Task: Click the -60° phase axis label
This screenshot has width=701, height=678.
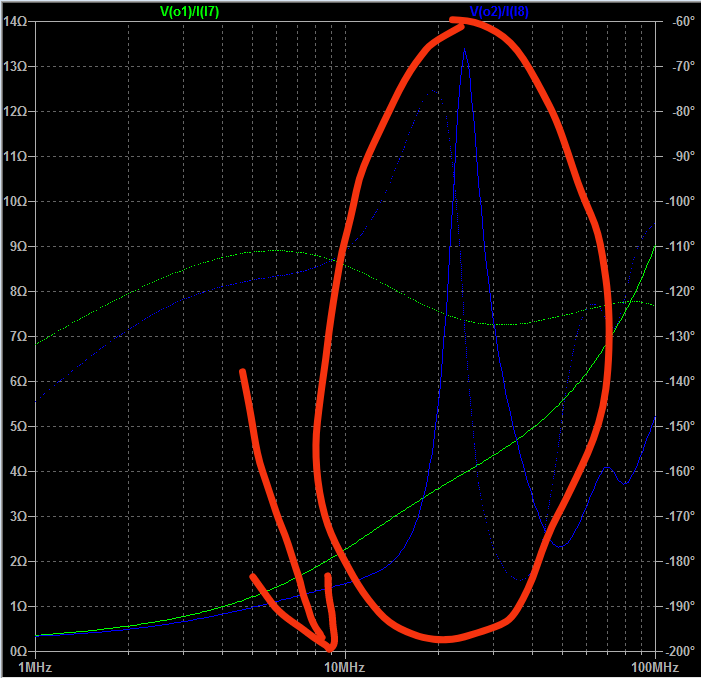Action: click(684, 21)
